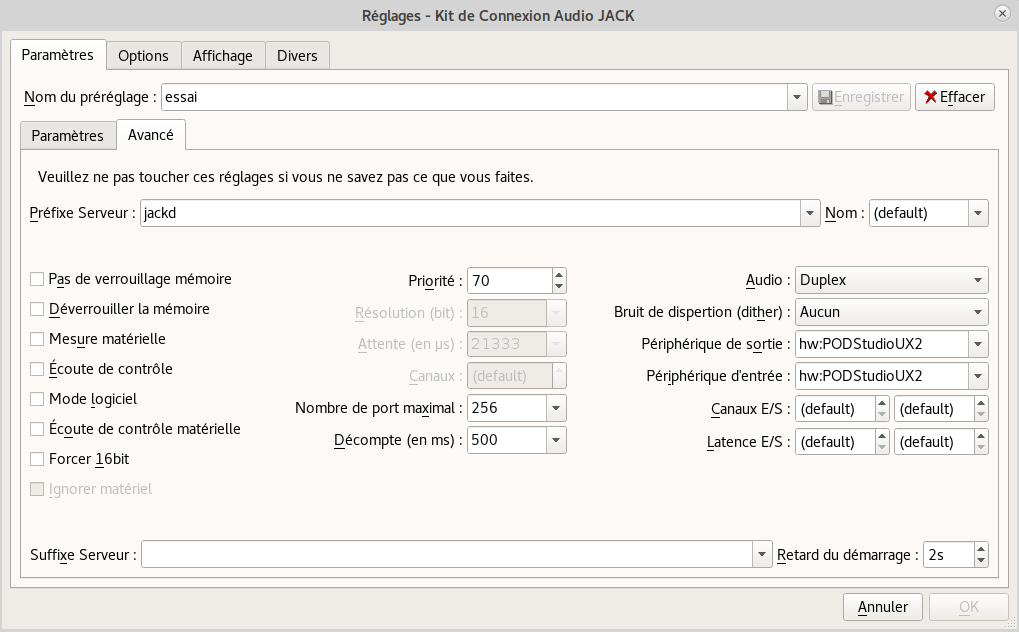Expand the Nom du préréglage preset list

798,97
